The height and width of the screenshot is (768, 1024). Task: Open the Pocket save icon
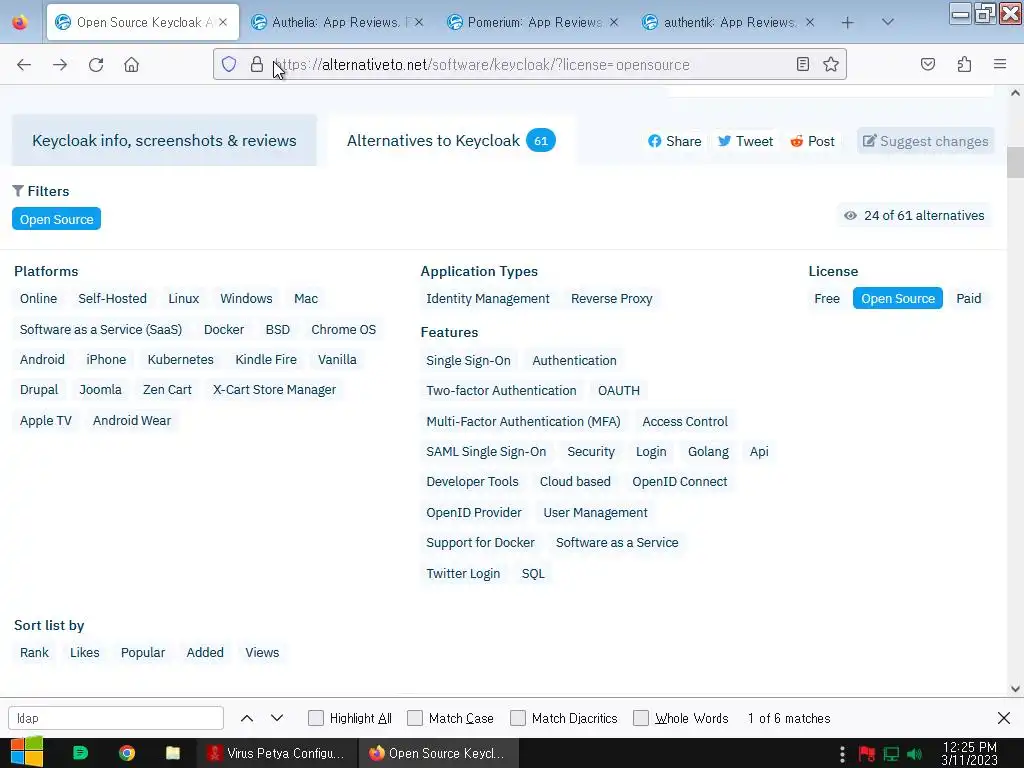[928, 64]
